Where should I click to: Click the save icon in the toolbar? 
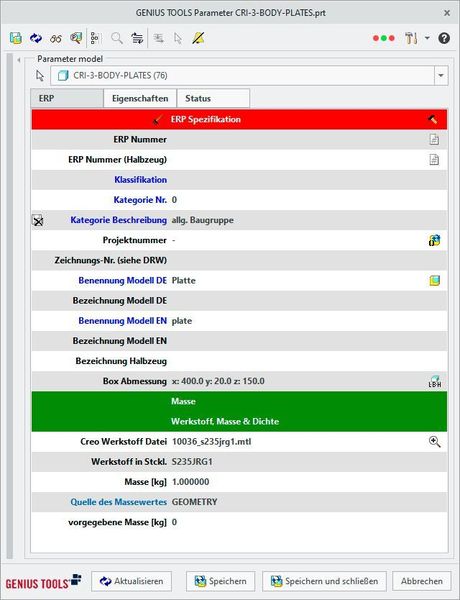(x=16, y=38)
